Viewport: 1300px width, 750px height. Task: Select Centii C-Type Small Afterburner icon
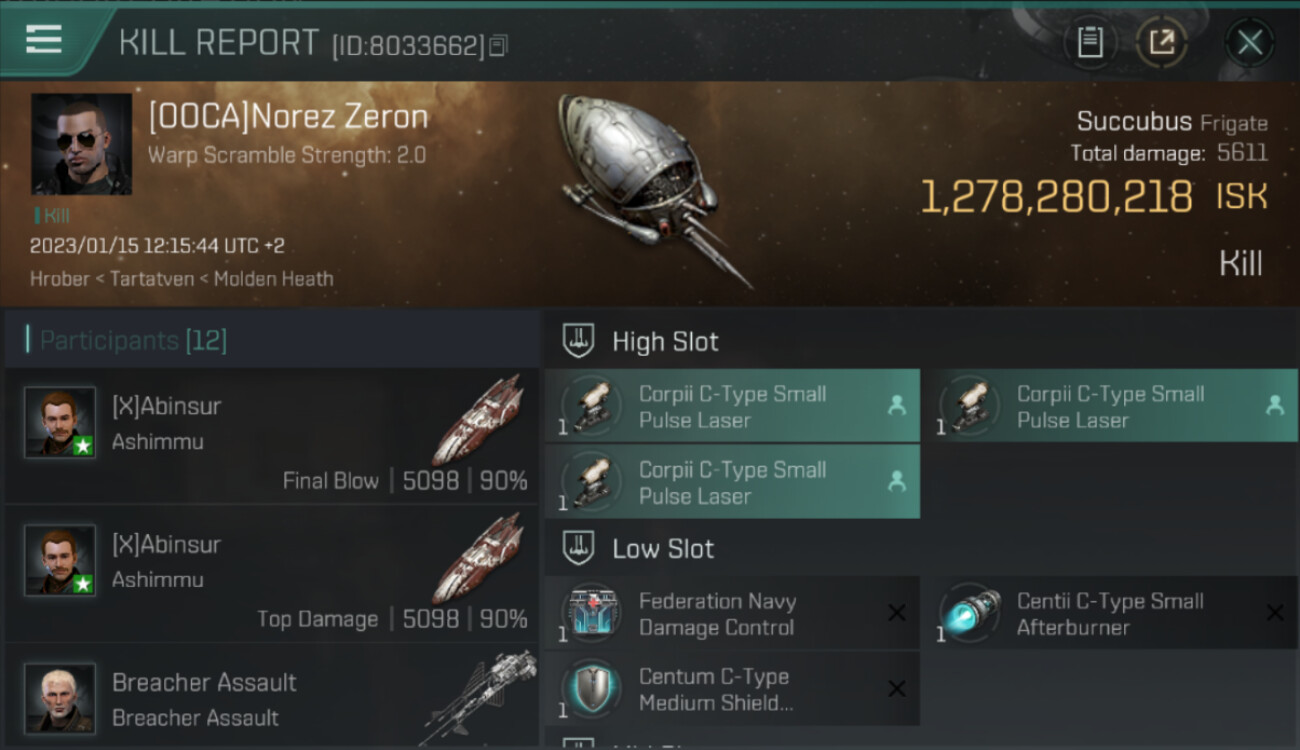970,613
